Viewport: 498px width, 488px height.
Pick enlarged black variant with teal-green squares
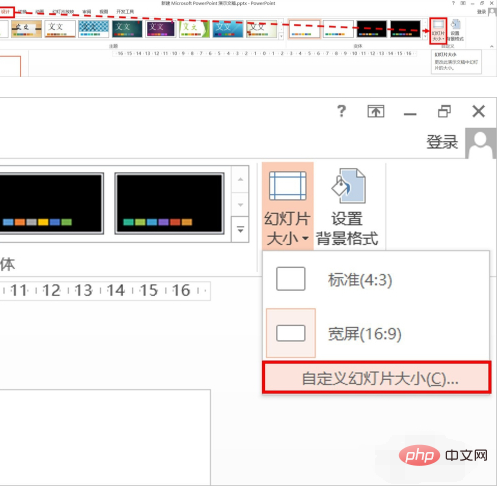tap(169, 203)
